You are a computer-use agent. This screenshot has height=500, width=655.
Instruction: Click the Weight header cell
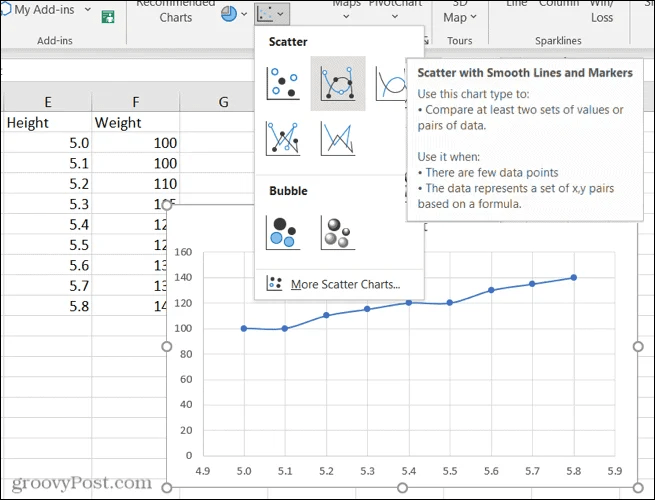(x=135, y=122)
